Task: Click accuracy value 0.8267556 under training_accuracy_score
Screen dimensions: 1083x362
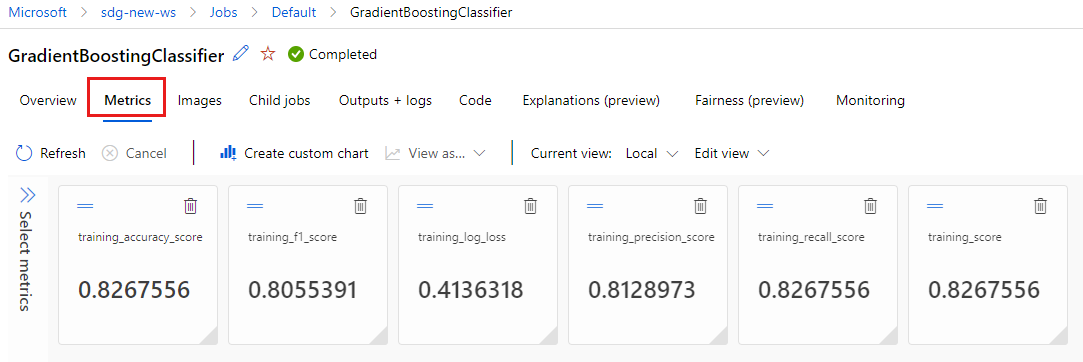Action: [134, 290]
